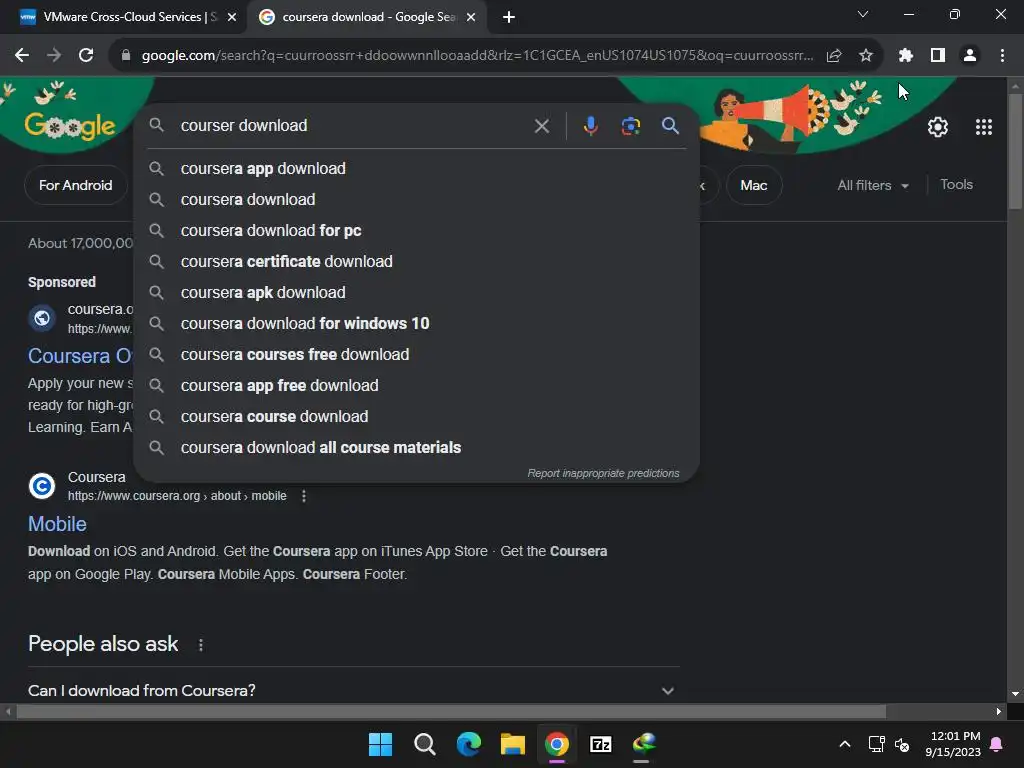Start voice search with the microphone
This screenshot has height=768, width=1024.
590,125
